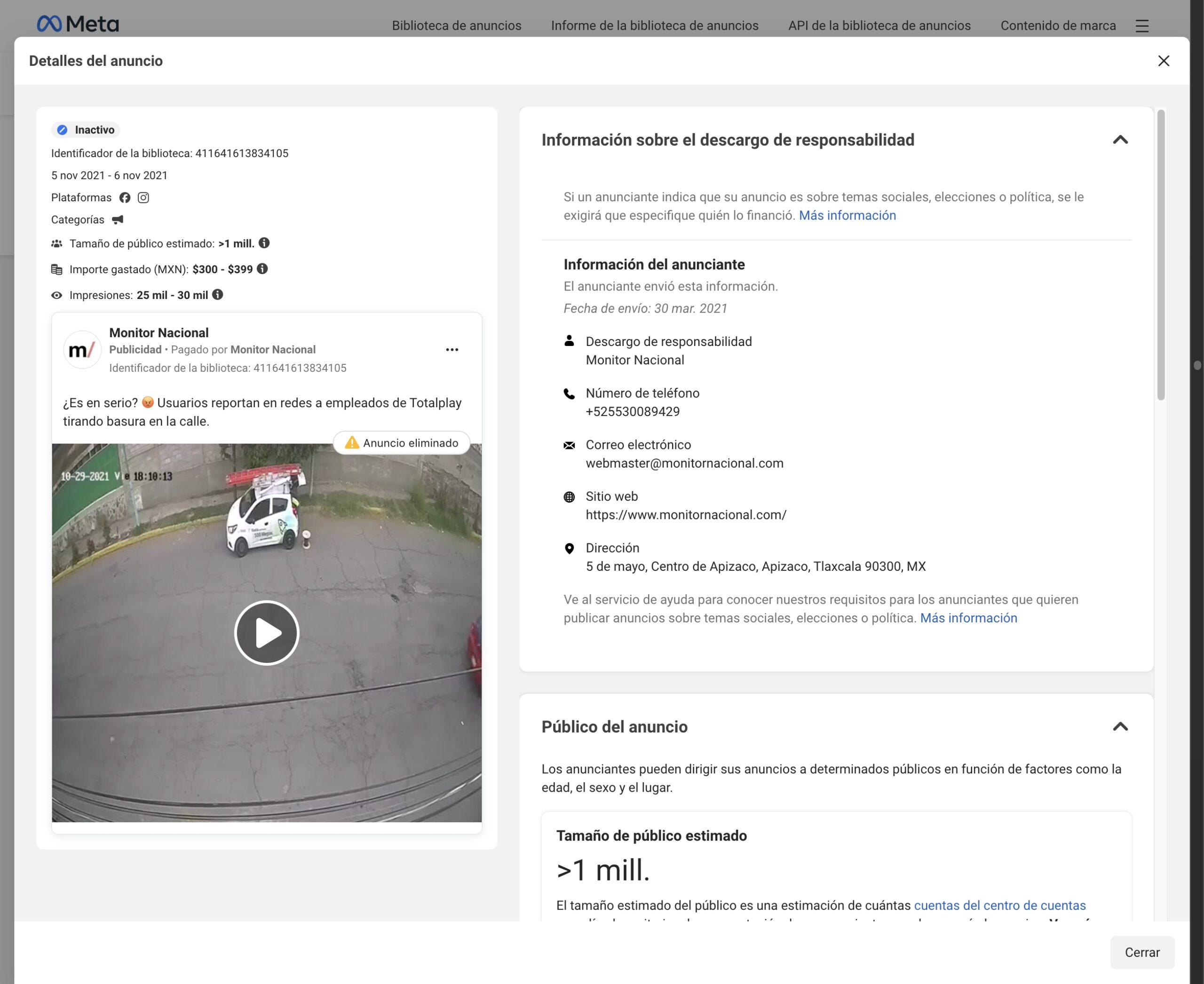
Task: Click Más información link in the disclaimer intro
Action: [848, 215]
